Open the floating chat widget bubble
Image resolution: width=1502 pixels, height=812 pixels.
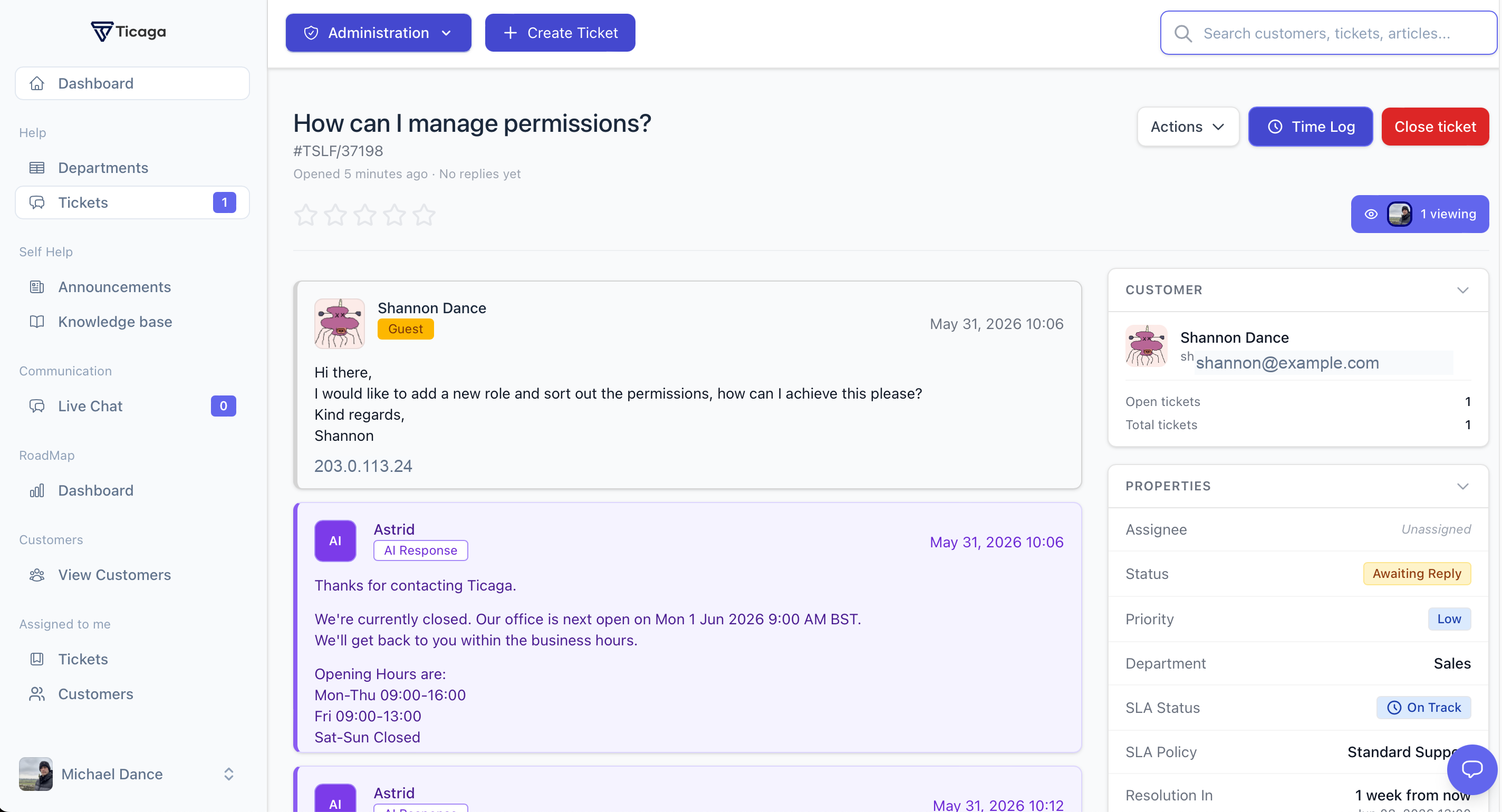(x=1472, y=769)
